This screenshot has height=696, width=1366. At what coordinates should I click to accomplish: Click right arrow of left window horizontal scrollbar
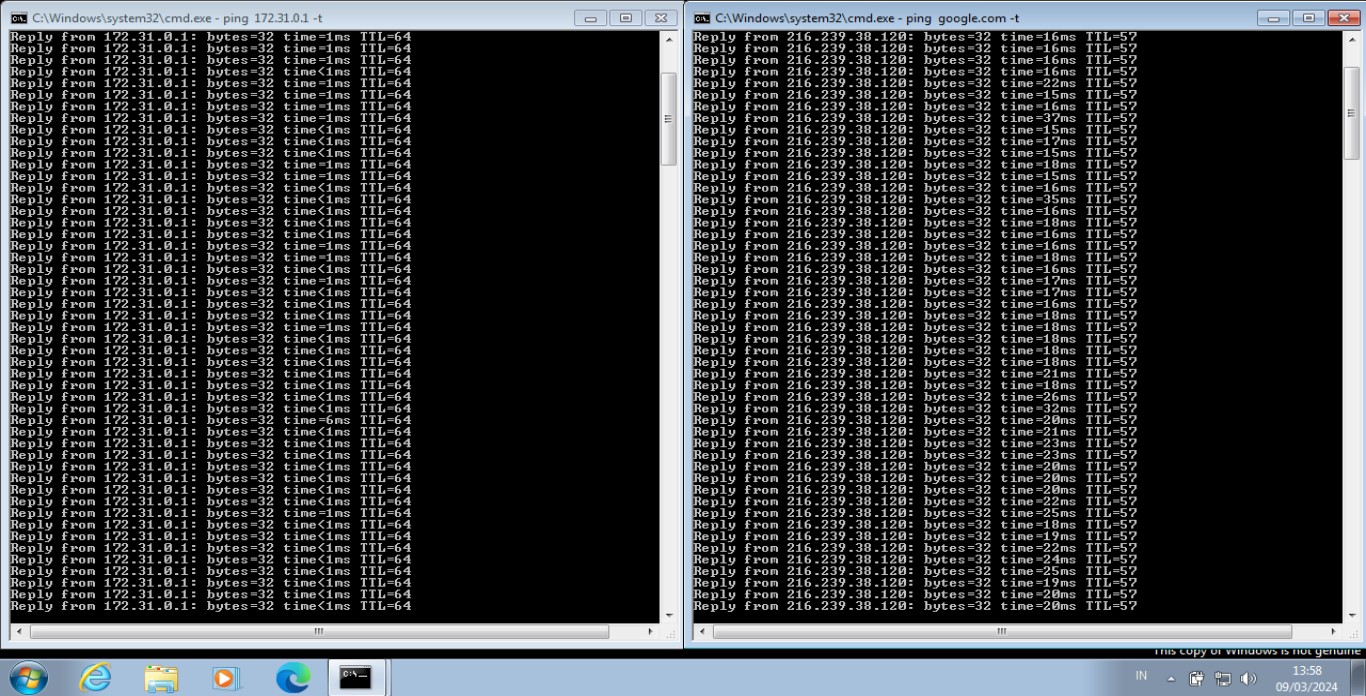651,632
